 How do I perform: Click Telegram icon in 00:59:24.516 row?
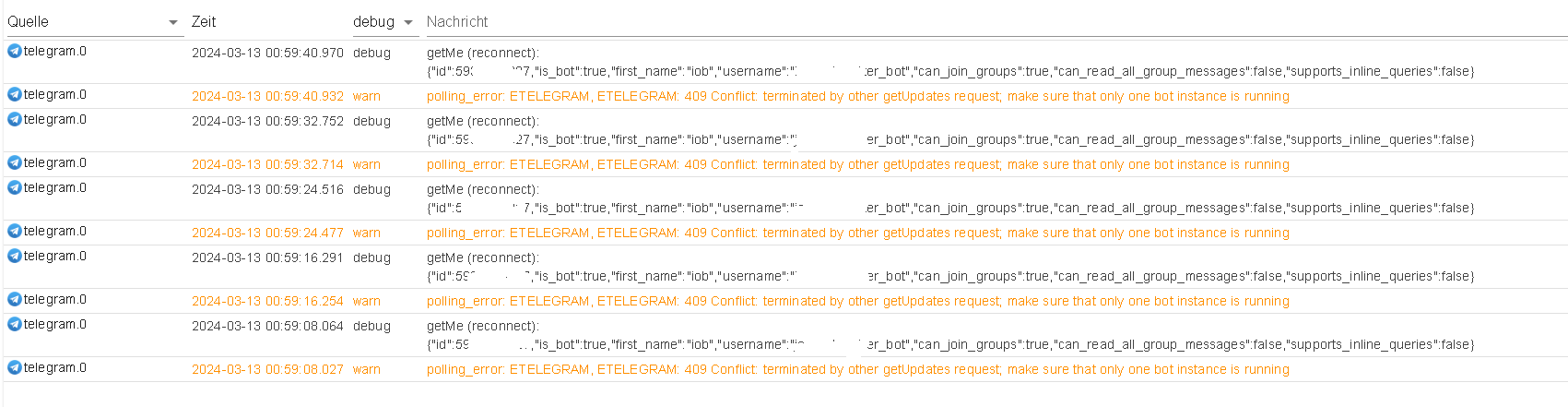point(15,187)
